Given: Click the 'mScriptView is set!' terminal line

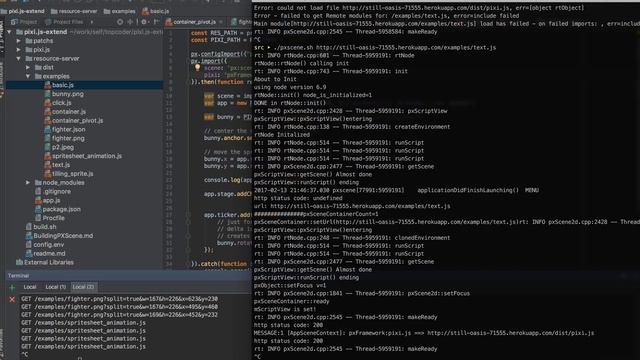Looking at the screenshot, I should [x=285, y=309].
